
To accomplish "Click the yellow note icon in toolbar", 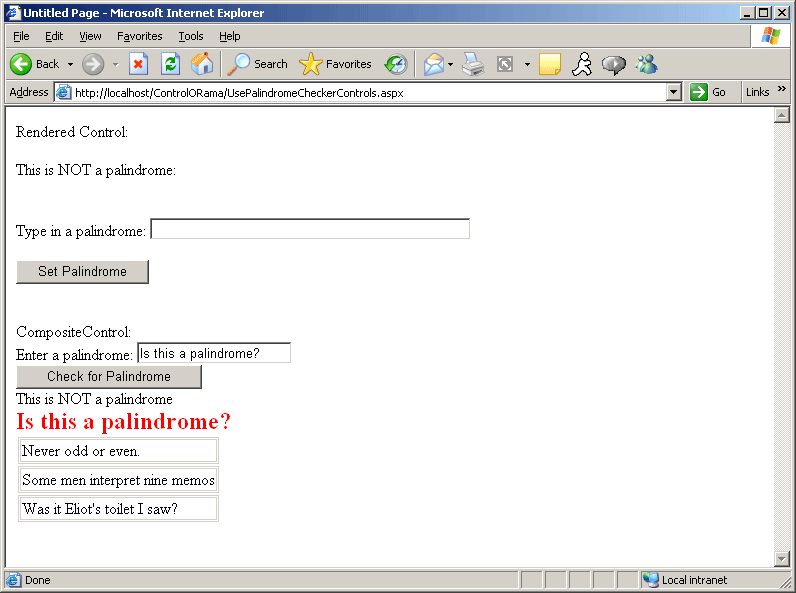I will [550, 64].
